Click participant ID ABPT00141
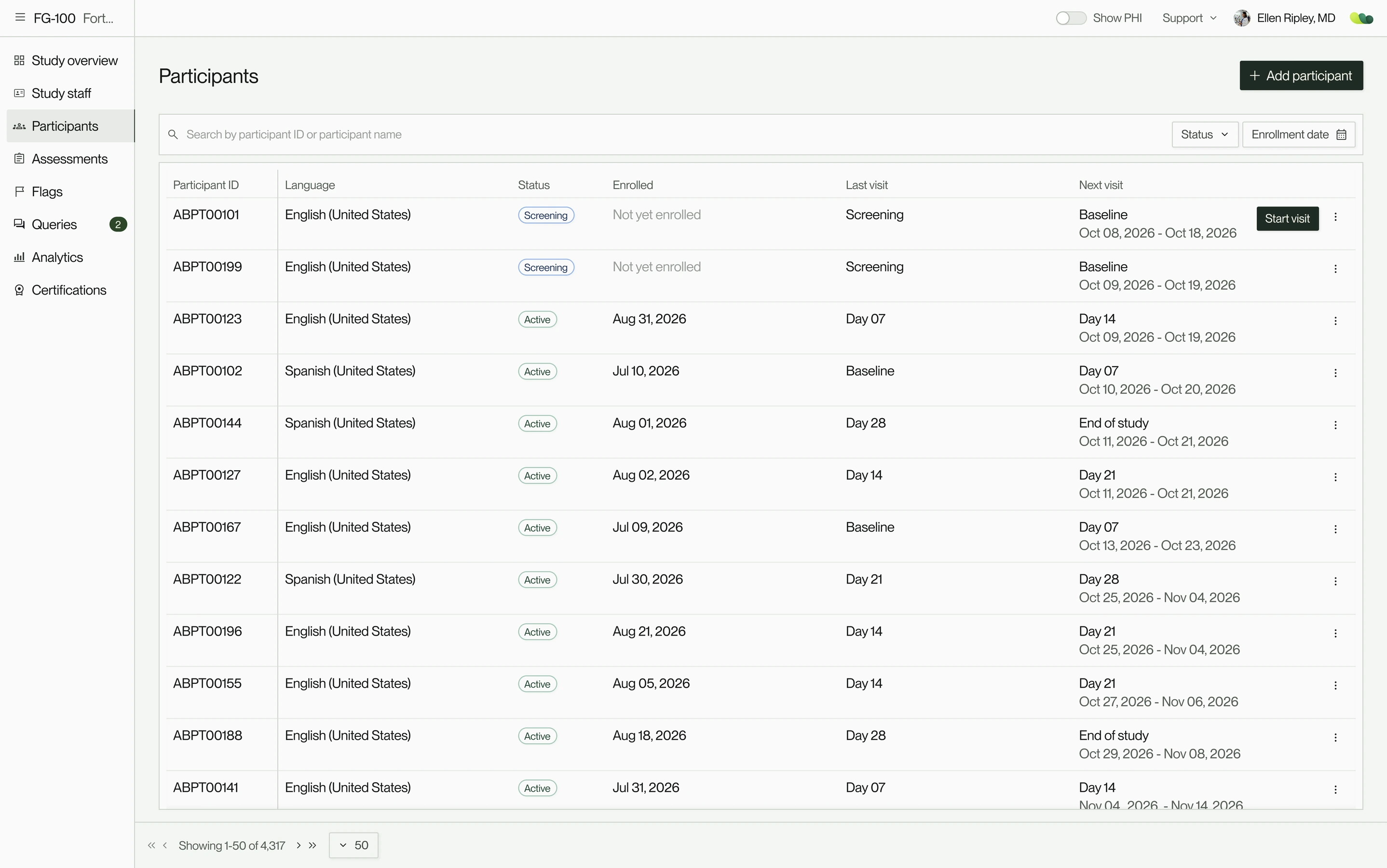 click(205, 787)
